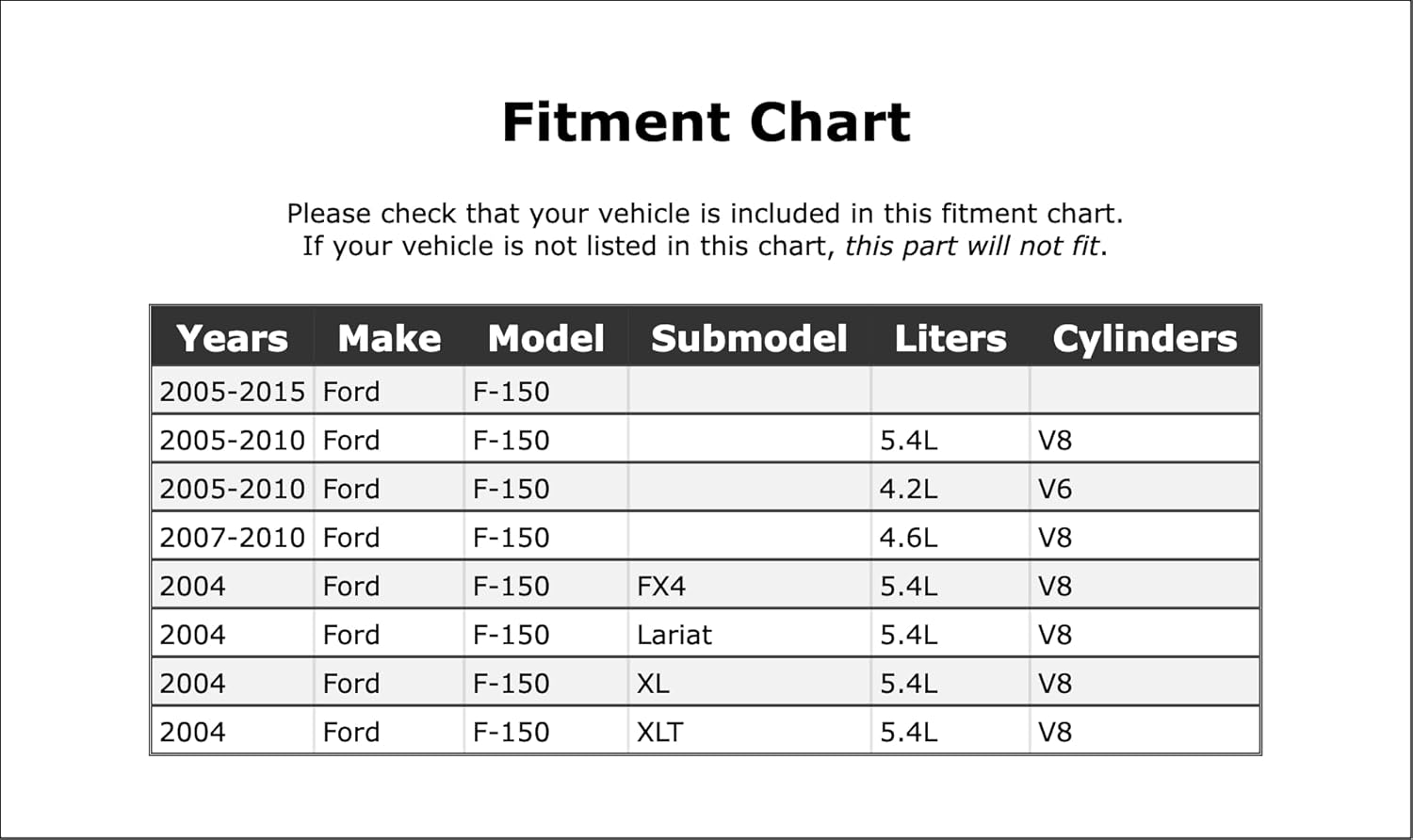Click the Fitment Chart title
This screenshot has height=840, width=1413.
pyautogui.click(x=706, y=122)
